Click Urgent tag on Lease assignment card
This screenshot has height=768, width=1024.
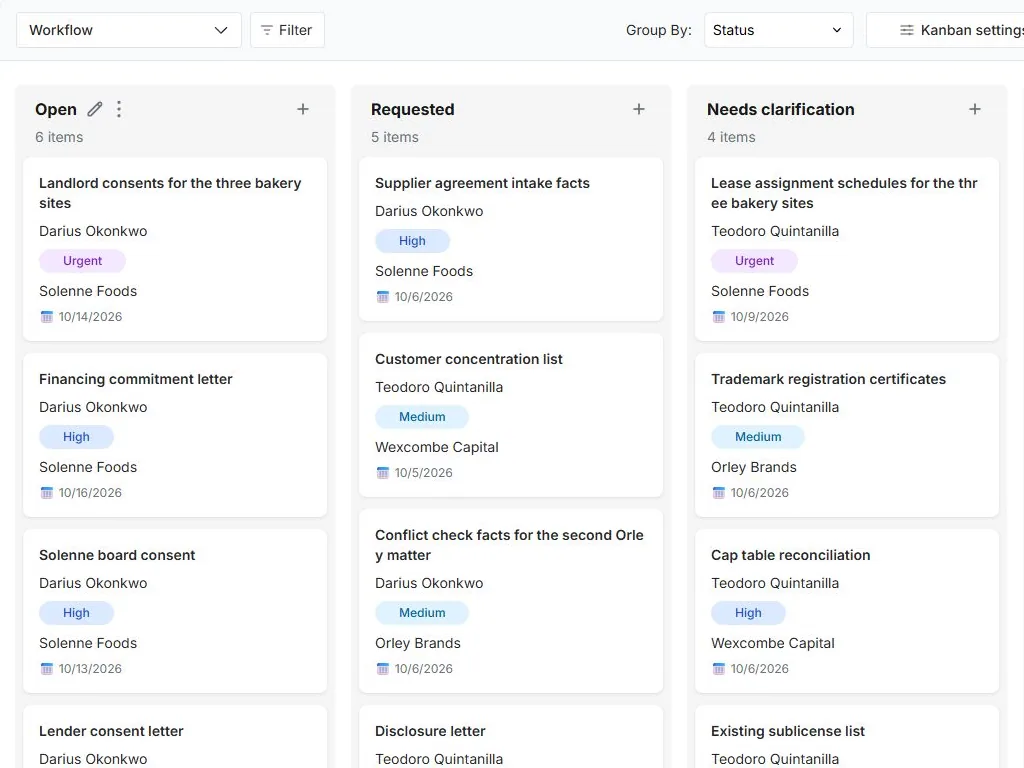(754, 261)
